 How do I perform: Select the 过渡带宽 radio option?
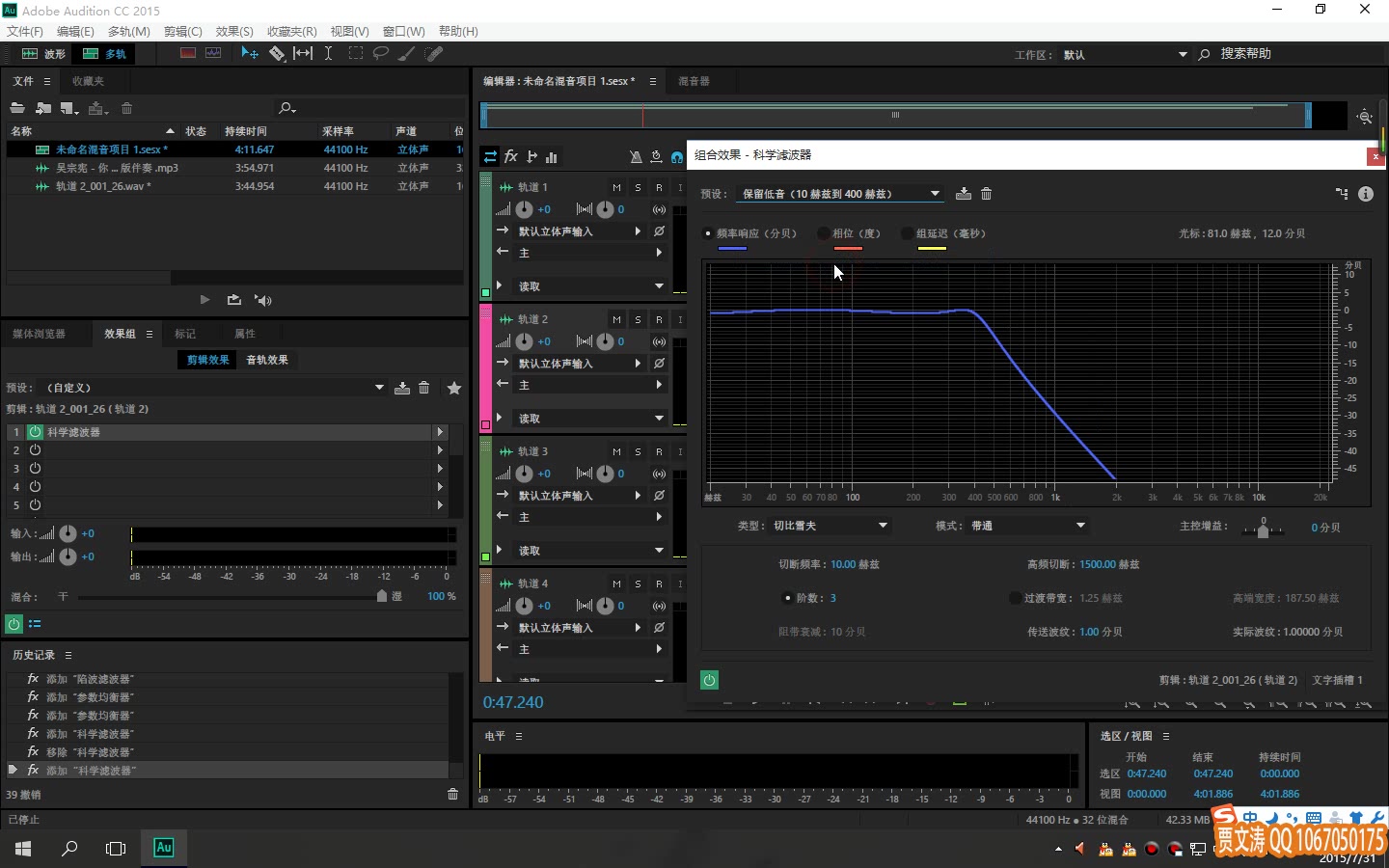click(1015, 598)
